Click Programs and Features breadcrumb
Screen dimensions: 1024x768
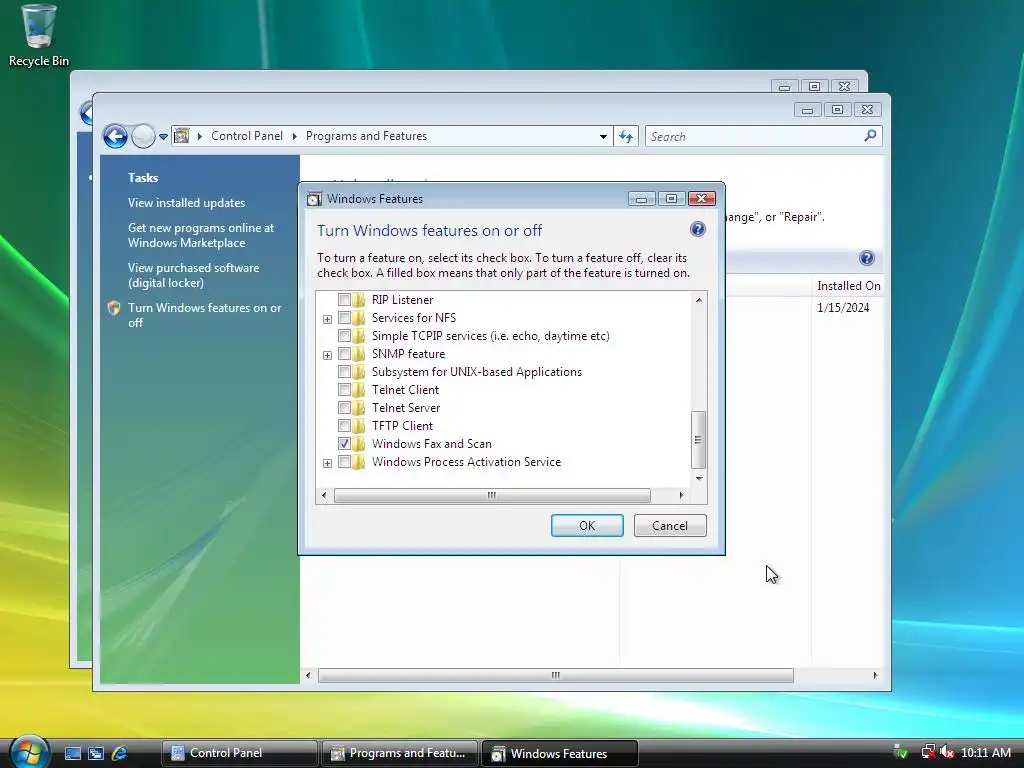coord(366,136)
